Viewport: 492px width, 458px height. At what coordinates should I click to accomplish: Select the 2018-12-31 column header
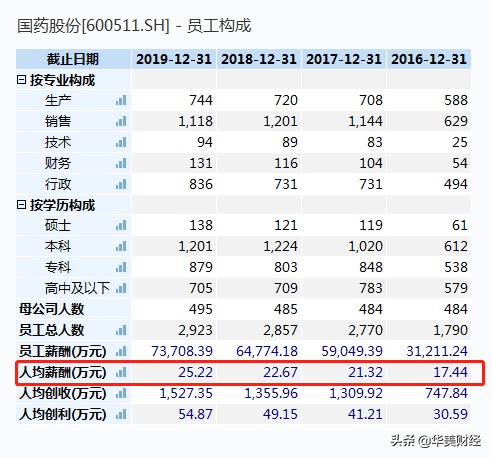click(259, 59)
